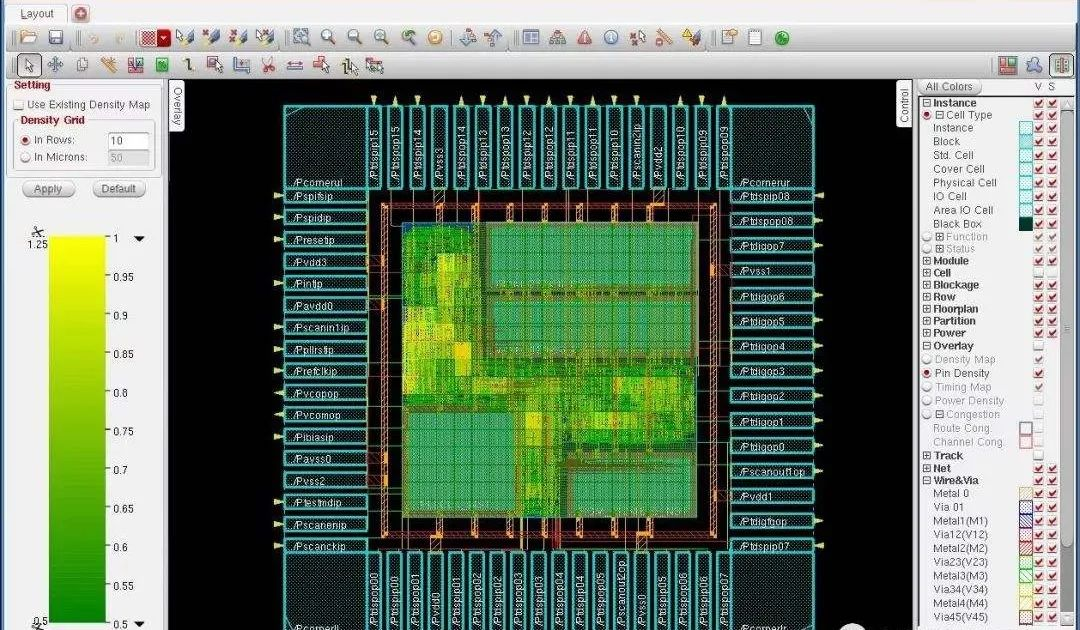
Task: Collapse the Wire&Via tree node
Action: pyautogui.click(x=927, y=481)
